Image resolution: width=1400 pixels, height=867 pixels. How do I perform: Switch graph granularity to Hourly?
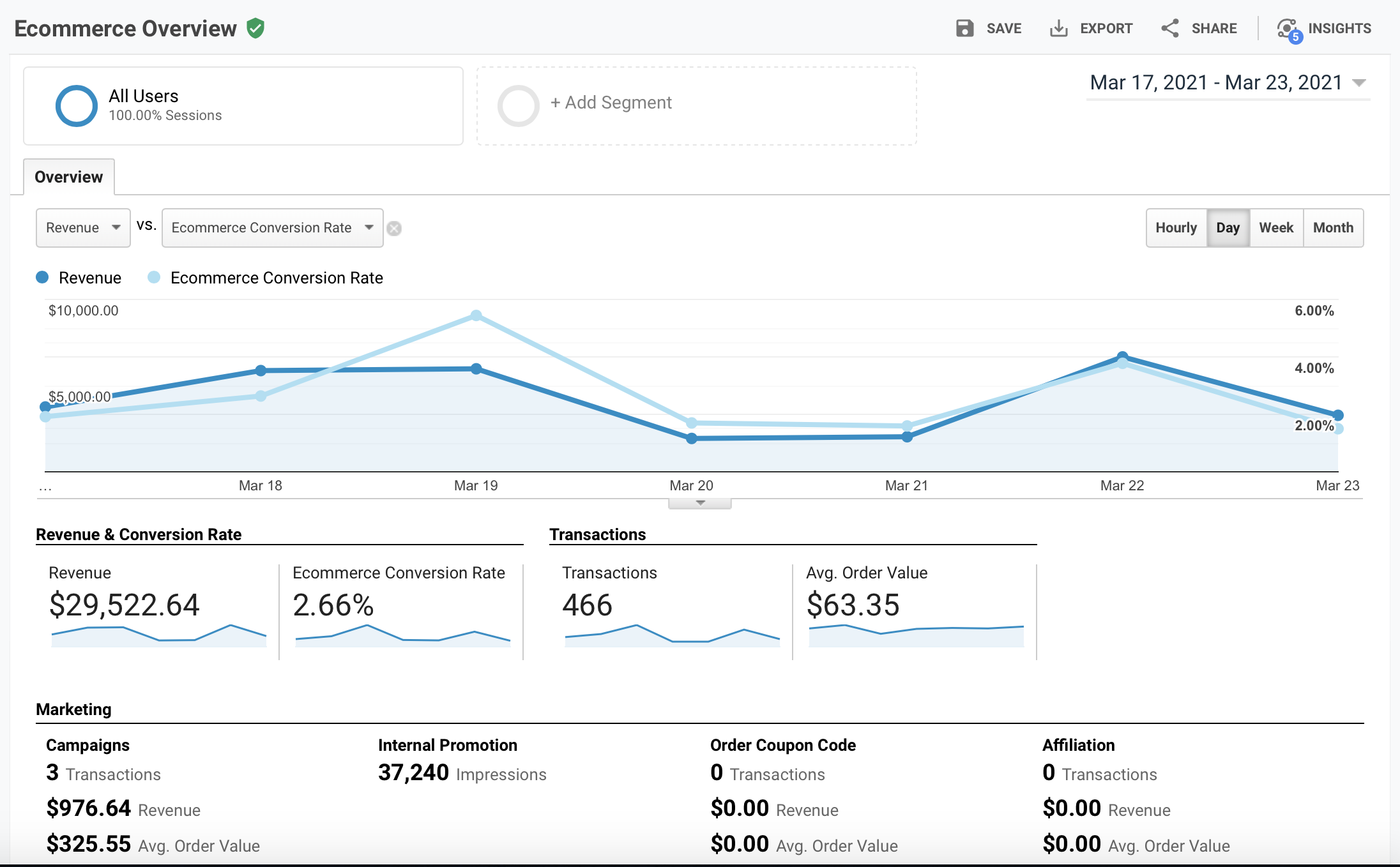point(1176,228)
